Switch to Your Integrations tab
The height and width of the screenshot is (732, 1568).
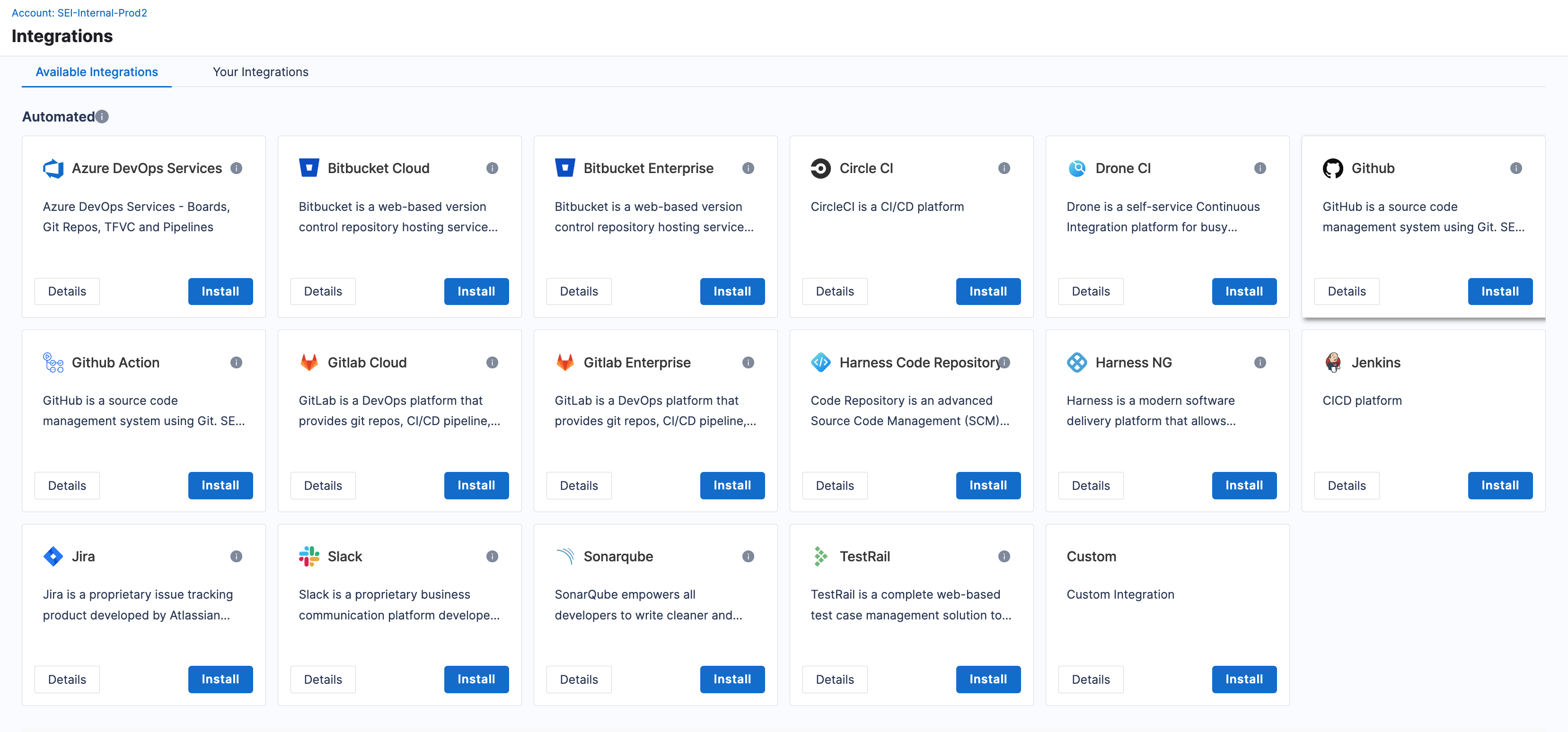[260, 72]
